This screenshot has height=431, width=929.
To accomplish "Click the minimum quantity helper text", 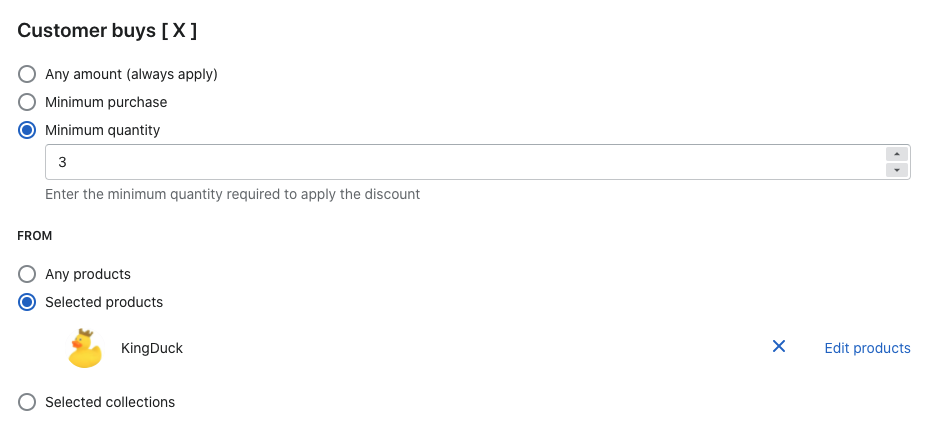I will [232, 194].
